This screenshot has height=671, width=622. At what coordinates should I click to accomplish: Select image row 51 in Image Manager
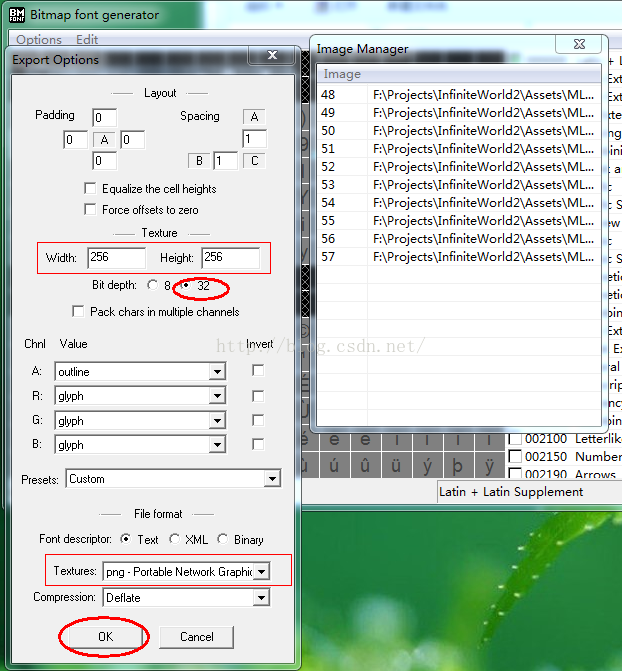click(458, 148)
